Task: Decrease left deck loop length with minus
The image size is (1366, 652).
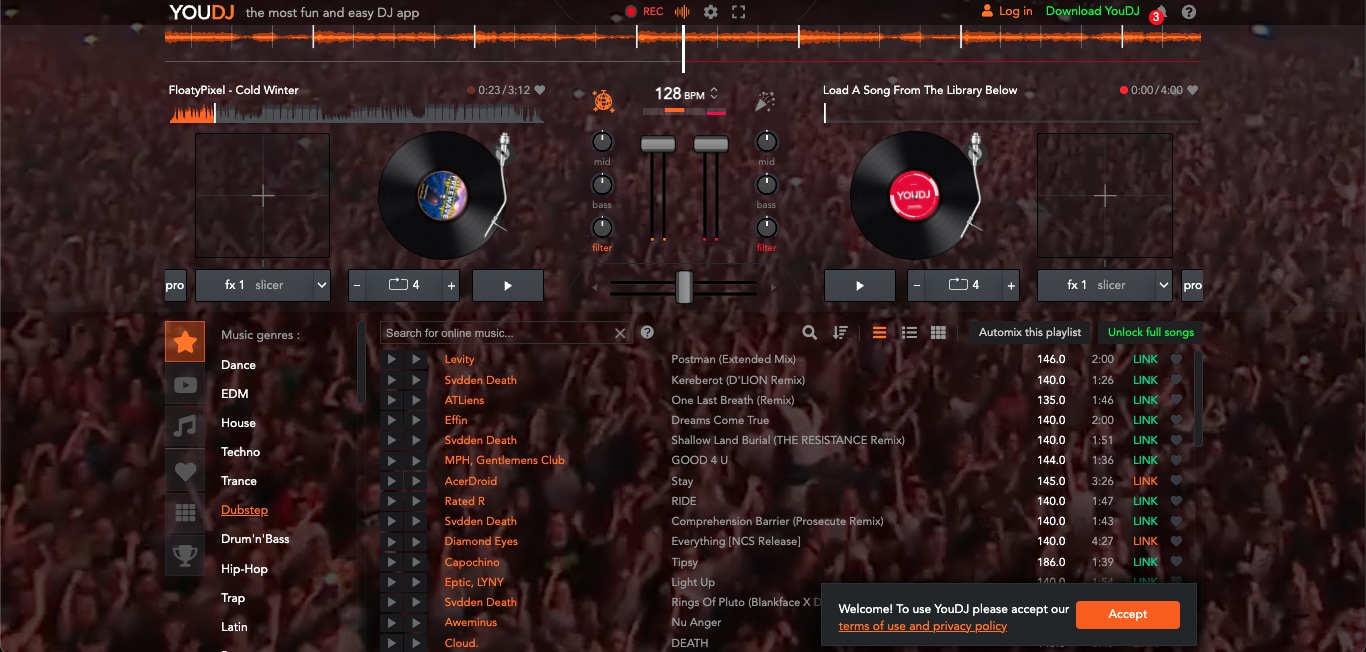Action: [x=357, y=285]
